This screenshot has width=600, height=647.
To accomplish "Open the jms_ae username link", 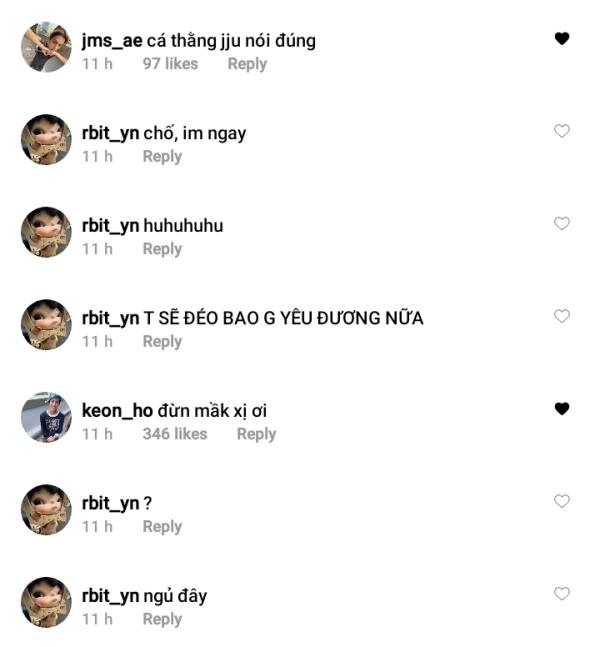I will [112, 41].
